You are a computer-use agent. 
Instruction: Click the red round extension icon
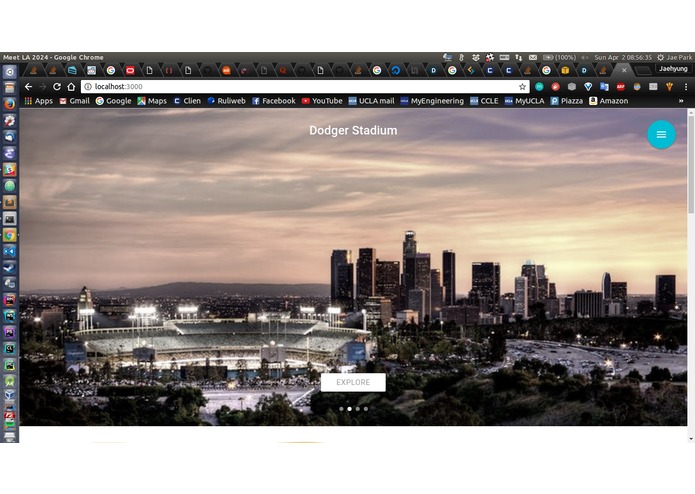point(555,87)
